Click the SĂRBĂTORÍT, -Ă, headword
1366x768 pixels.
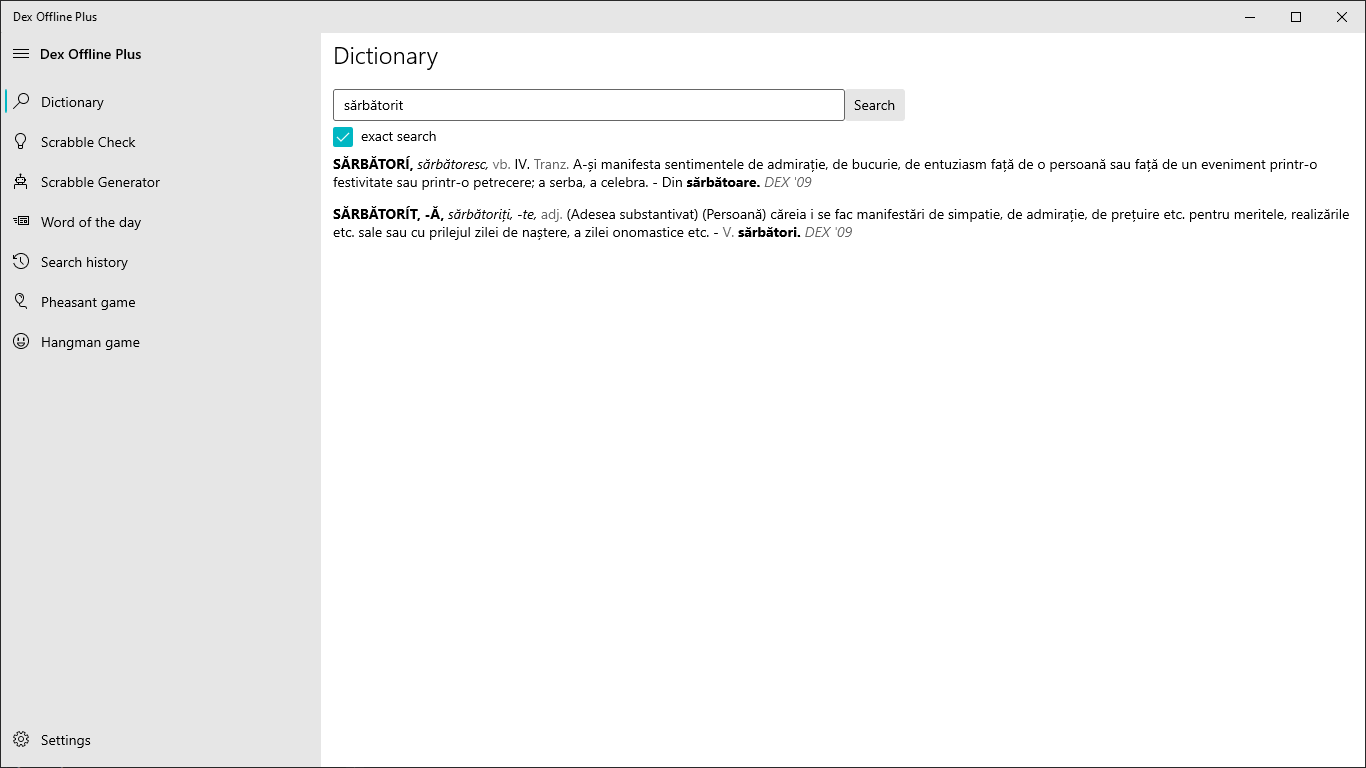point(389,214)
